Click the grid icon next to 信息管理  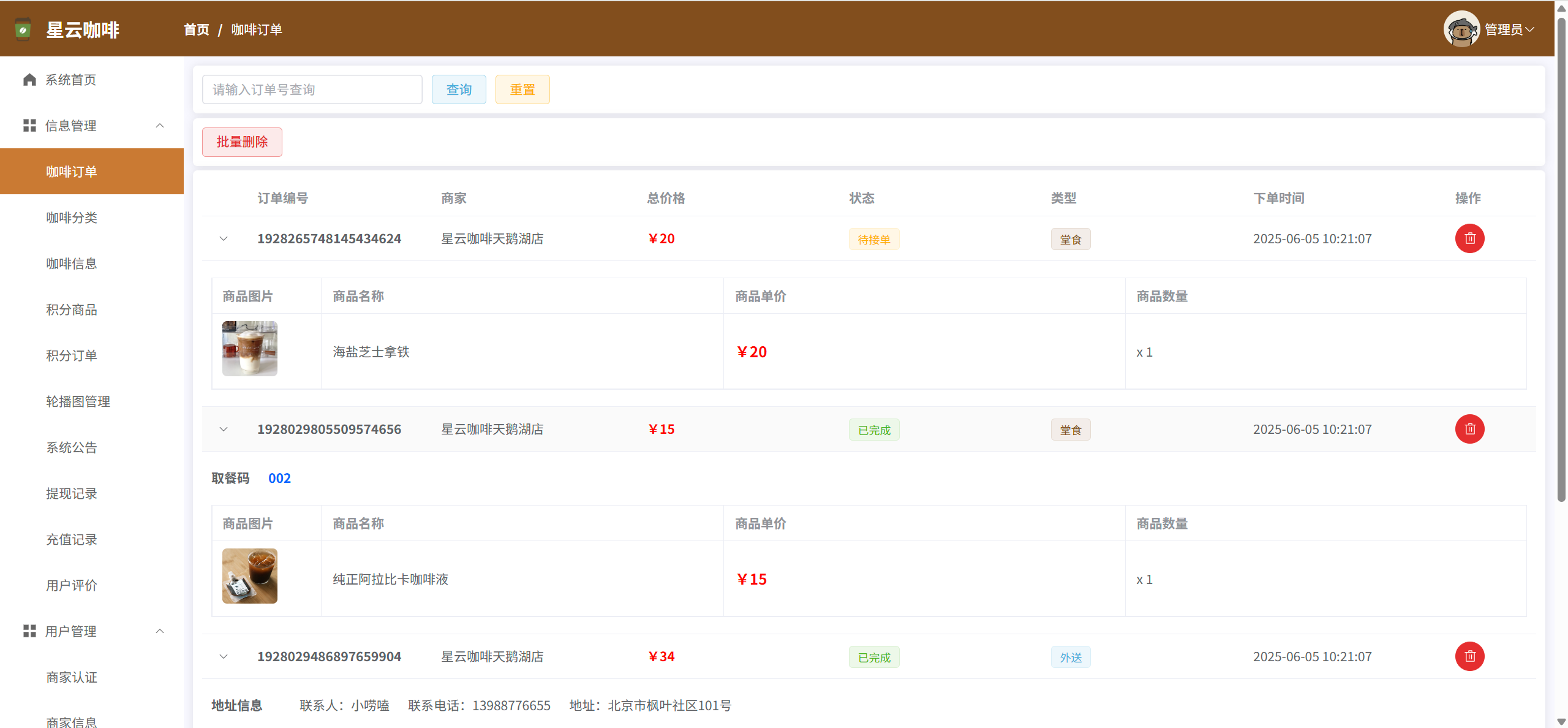pyautogui.click(x=29, y=126)
